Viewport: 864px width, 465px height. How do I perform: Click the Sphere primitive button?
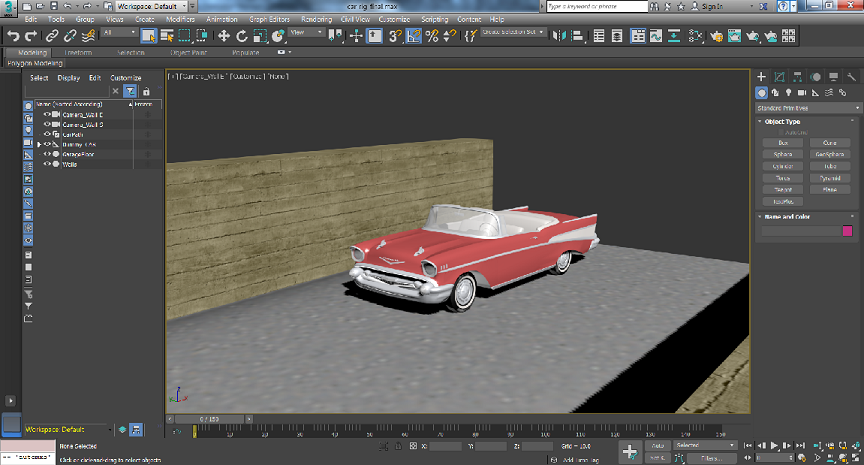pyautogui.click(x=783, y=154)
